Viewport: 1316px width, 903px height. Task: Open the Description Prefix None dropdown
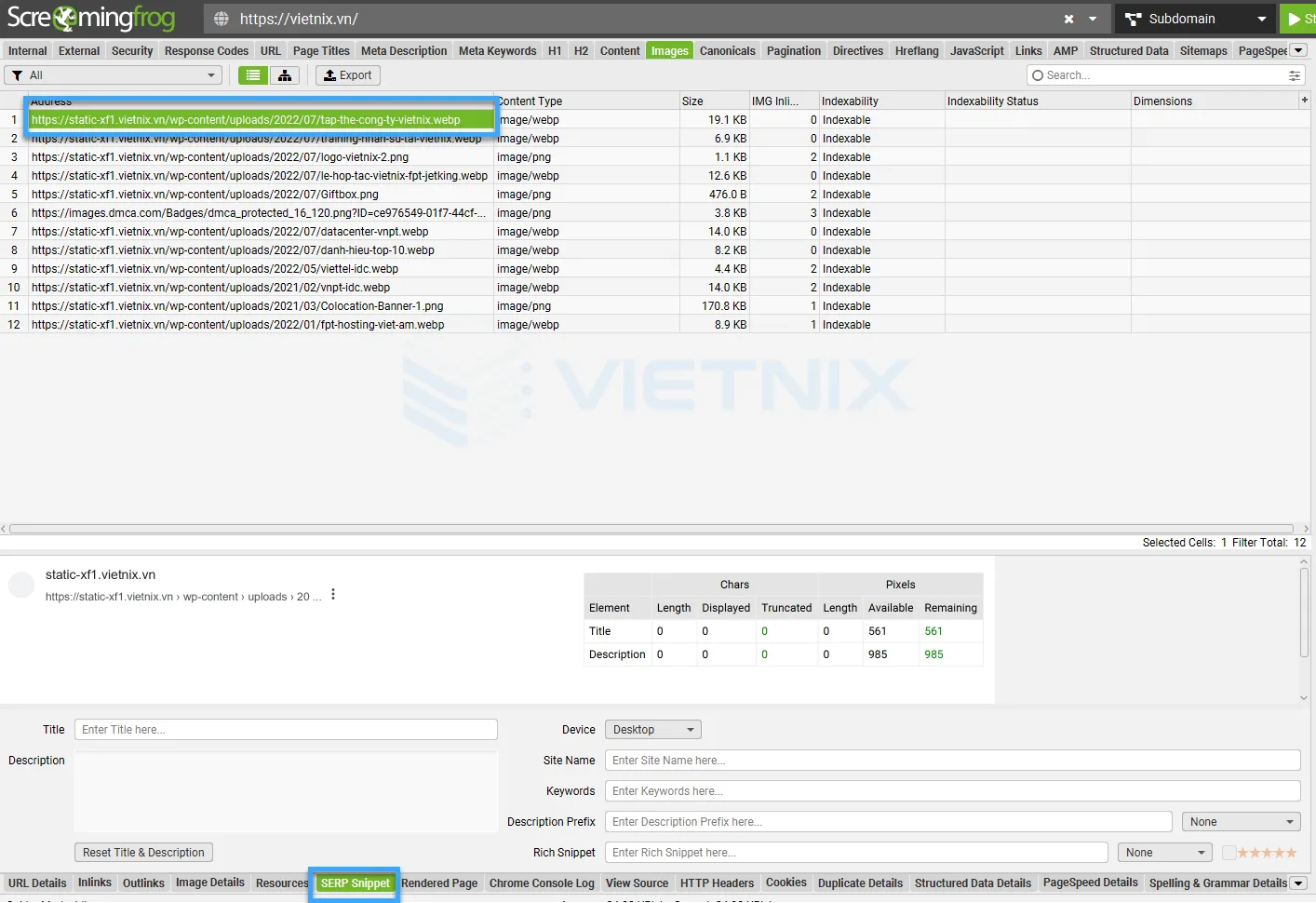1241,822
